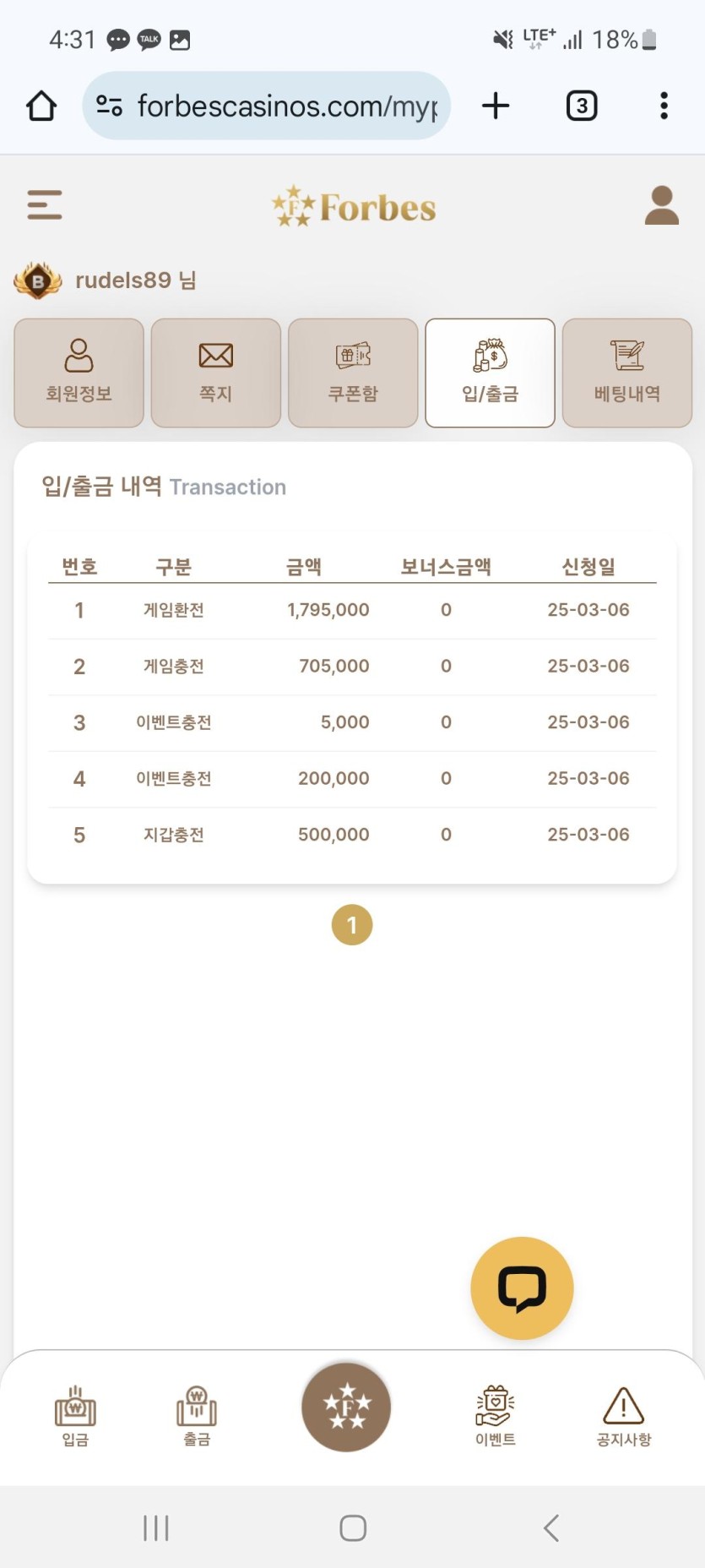This screenshot has height=1568, width=705.
Task: Go to browser home page
Action: tap(41, 106)
